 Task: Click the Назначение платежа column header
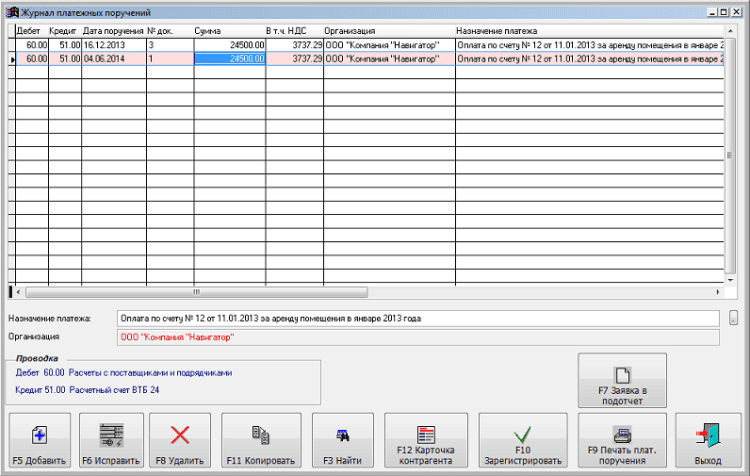pos(589,31)
